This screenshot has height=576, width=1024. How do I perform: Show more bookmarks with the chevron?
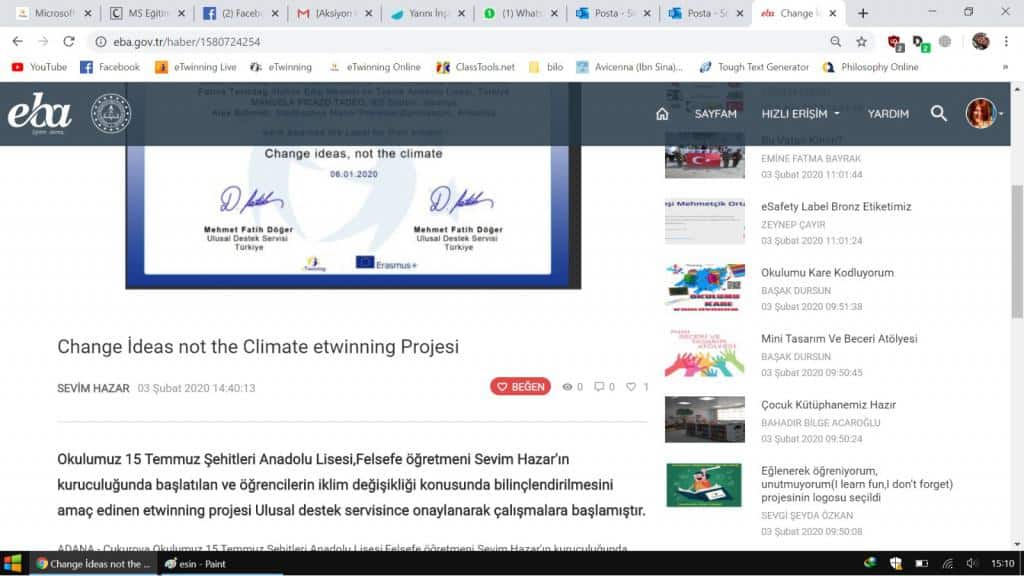pyautogui.click(x=1005, y=67)
